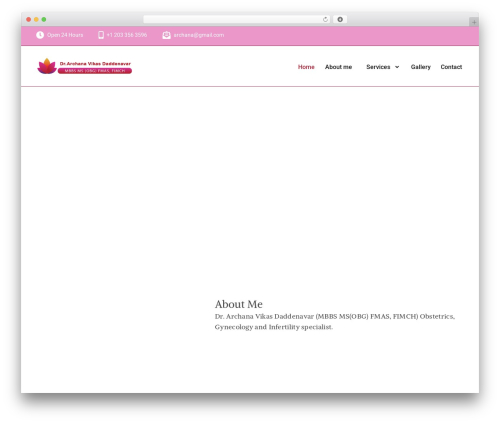
Task: Open the Contact page
Action: pos(451,67)
